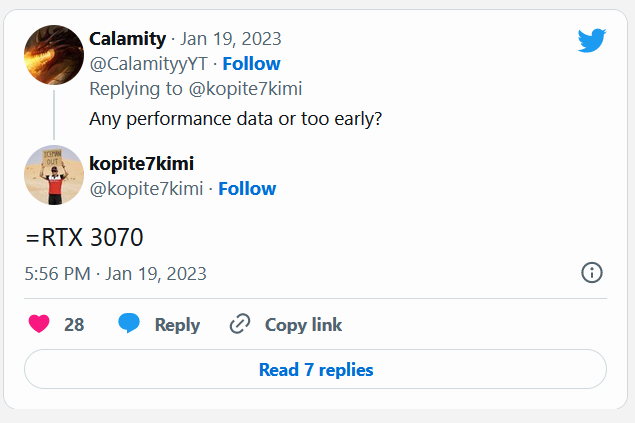Open kopite7kimi's profile avatar
The height and width of the screenshot is (423, 635).
pos(54,175)
